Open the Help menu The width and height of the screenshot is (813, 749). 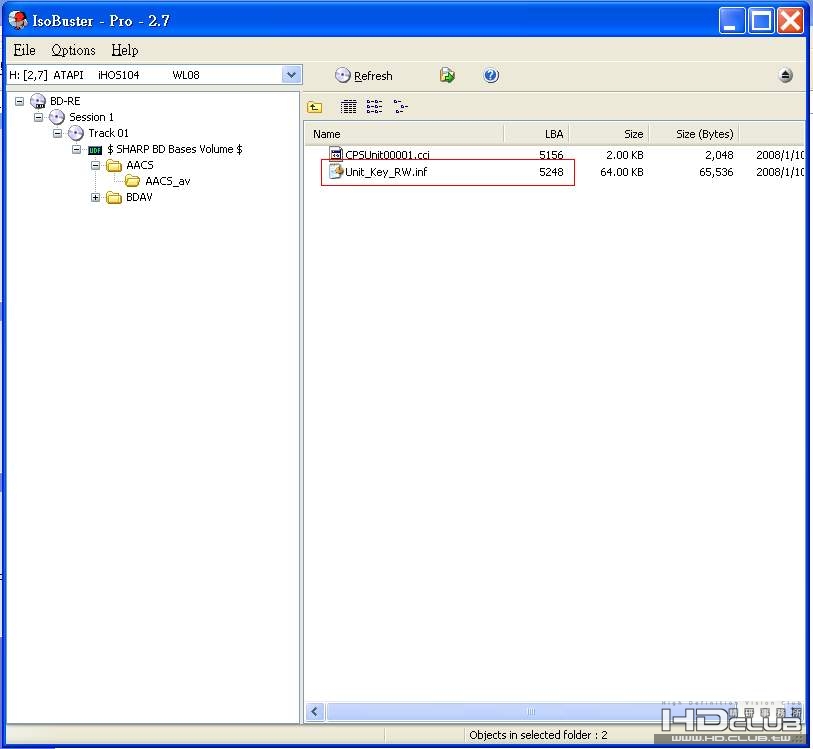click(124, 50)
